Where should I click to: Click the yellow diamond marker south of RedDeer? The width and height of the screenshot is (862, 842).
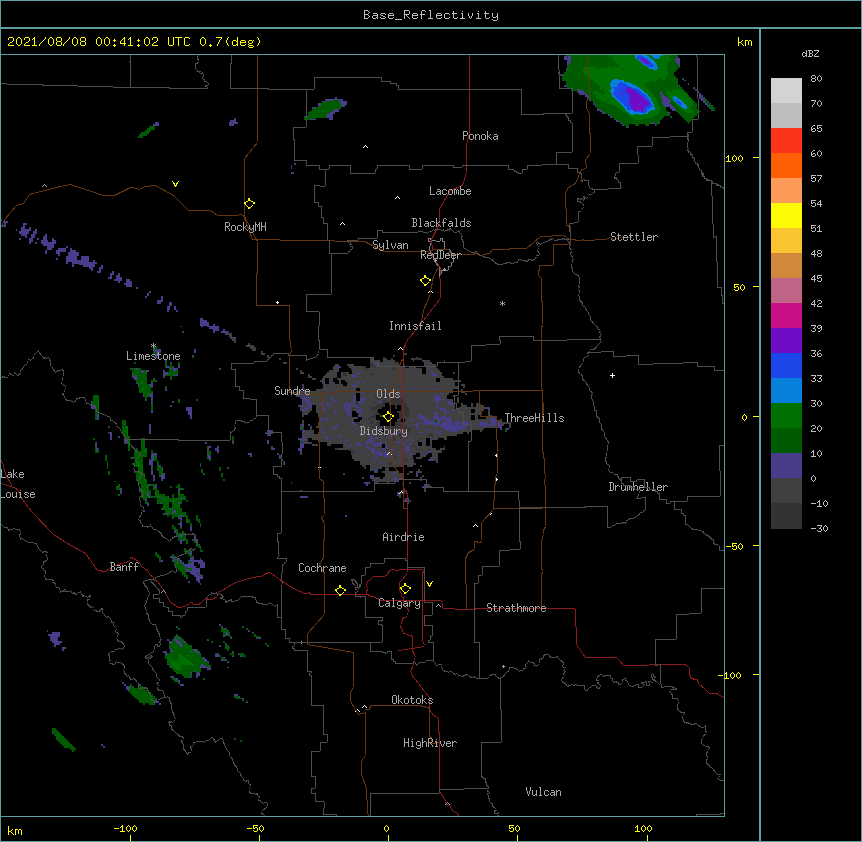click(x=426, y=281)
